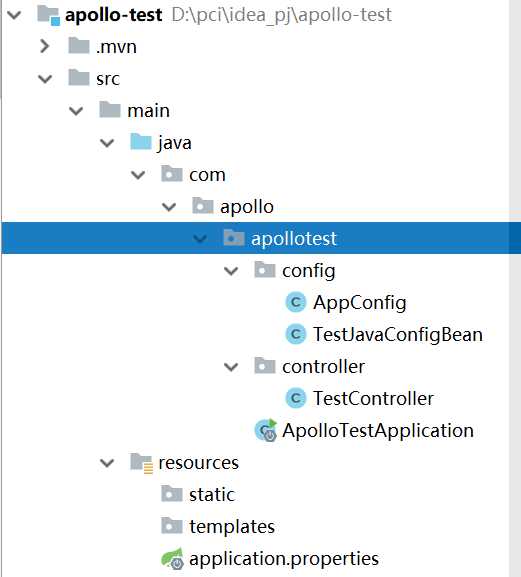Collapse the apollo-test project root

pyautogui.click(x=14, y=15)
